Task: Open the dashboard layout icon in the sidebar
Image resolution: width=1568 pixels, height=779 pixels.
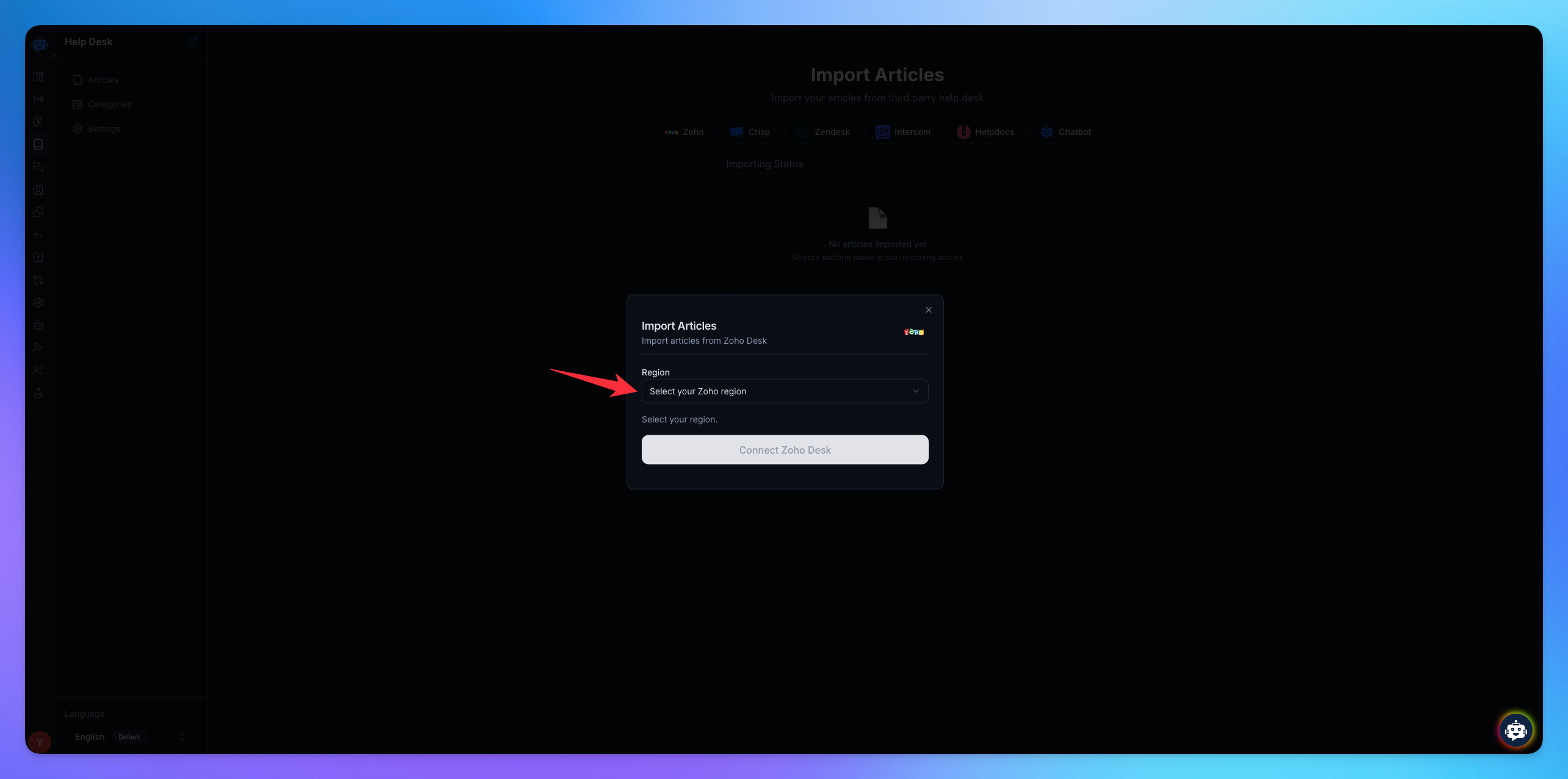Action: [x=38, y=77]
